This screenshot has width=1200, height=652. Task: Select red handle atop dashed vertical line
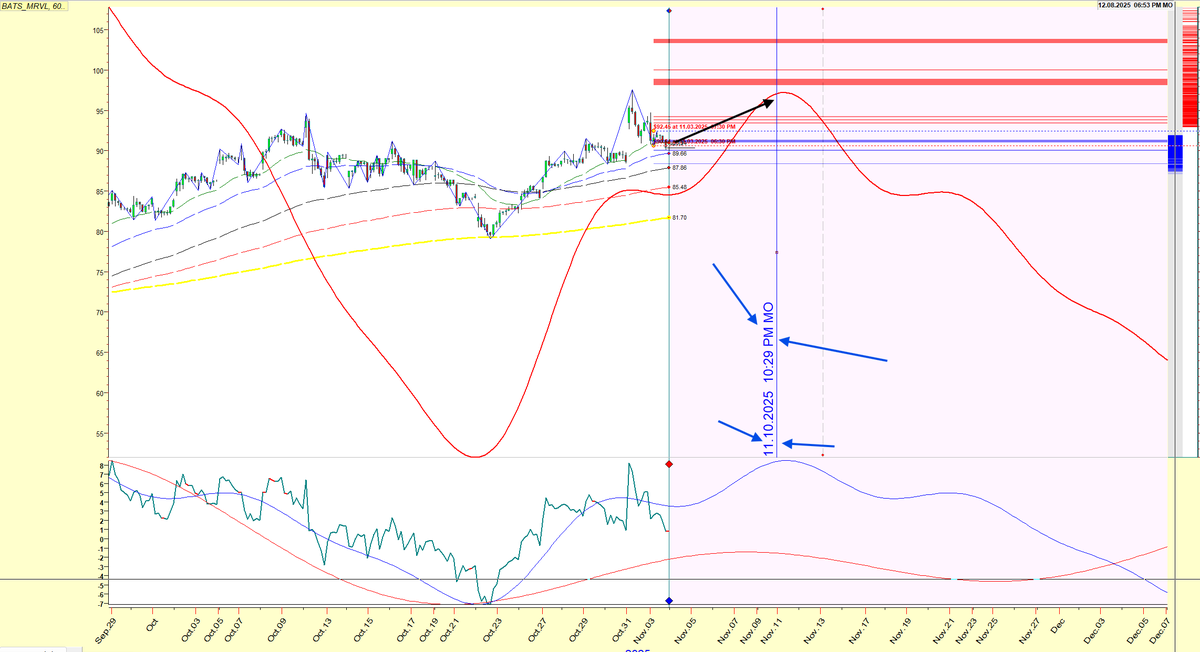[822, 9]
